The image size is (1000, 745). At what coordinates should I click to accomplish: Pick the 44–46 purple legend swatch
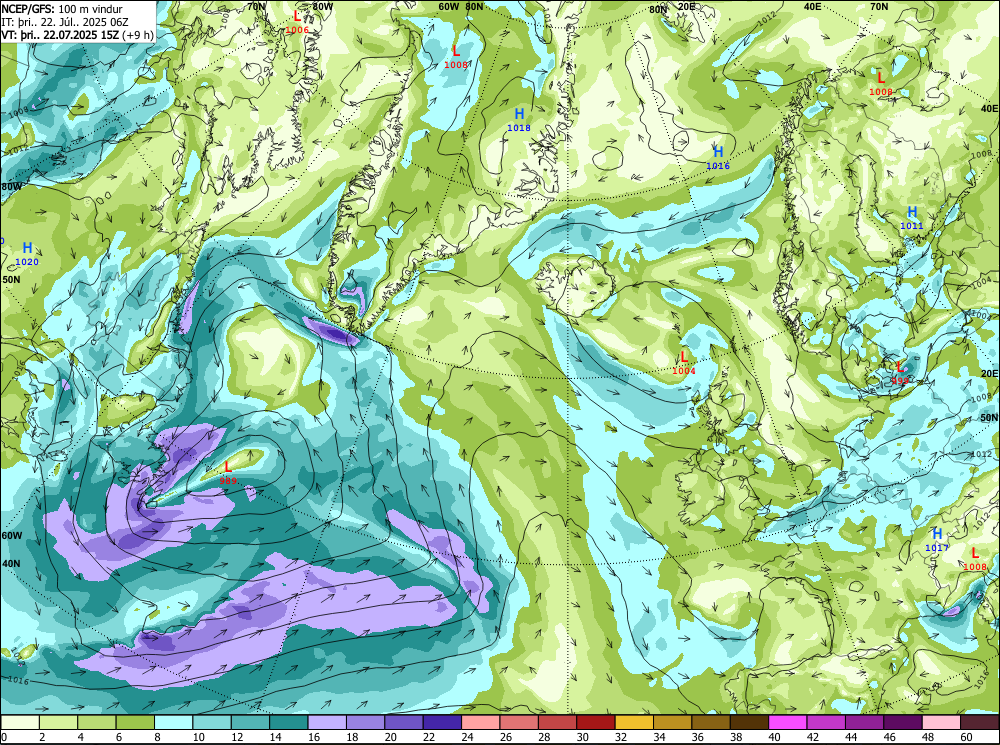864,722
